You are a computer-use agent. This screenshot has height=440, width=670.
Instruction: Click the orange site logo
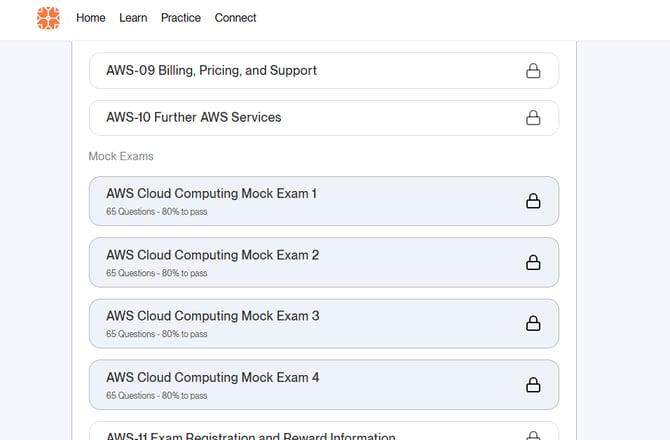48,18
